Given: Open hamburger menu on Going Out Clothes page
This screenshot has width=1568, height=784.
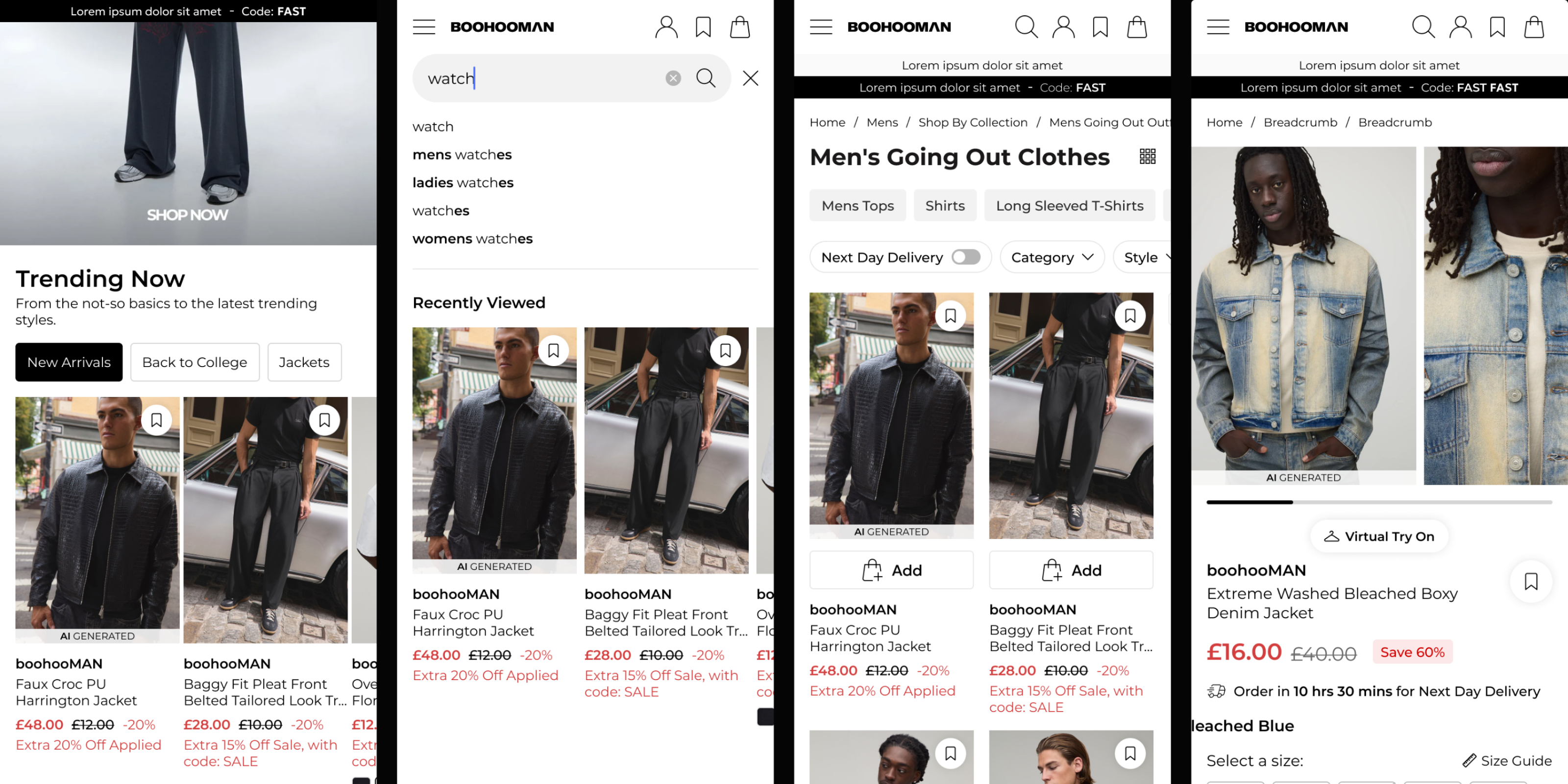Looking at the screenshot, I should coord(821,27).
